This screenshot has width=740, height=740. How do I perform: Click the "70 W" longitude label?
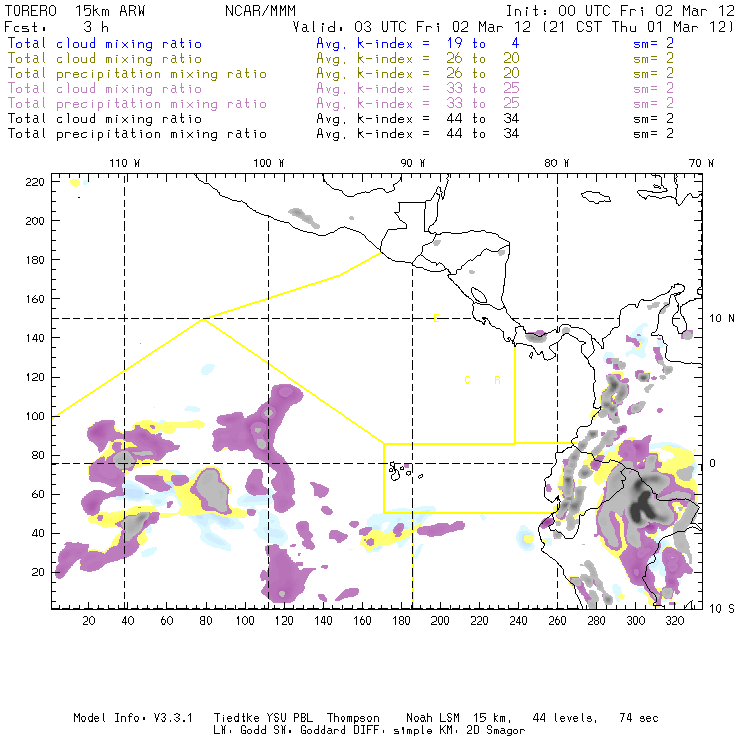[701, 163]
